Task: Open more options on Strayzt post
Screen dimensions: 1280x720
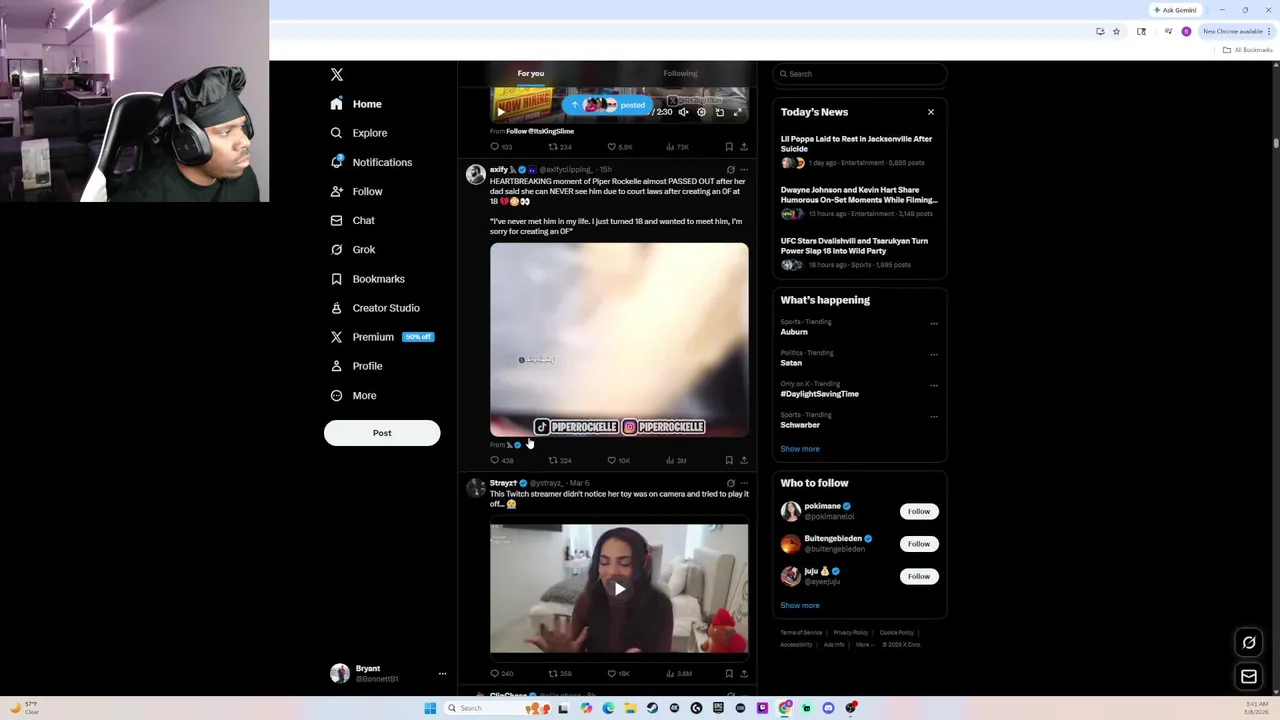Action: point(744,483)
